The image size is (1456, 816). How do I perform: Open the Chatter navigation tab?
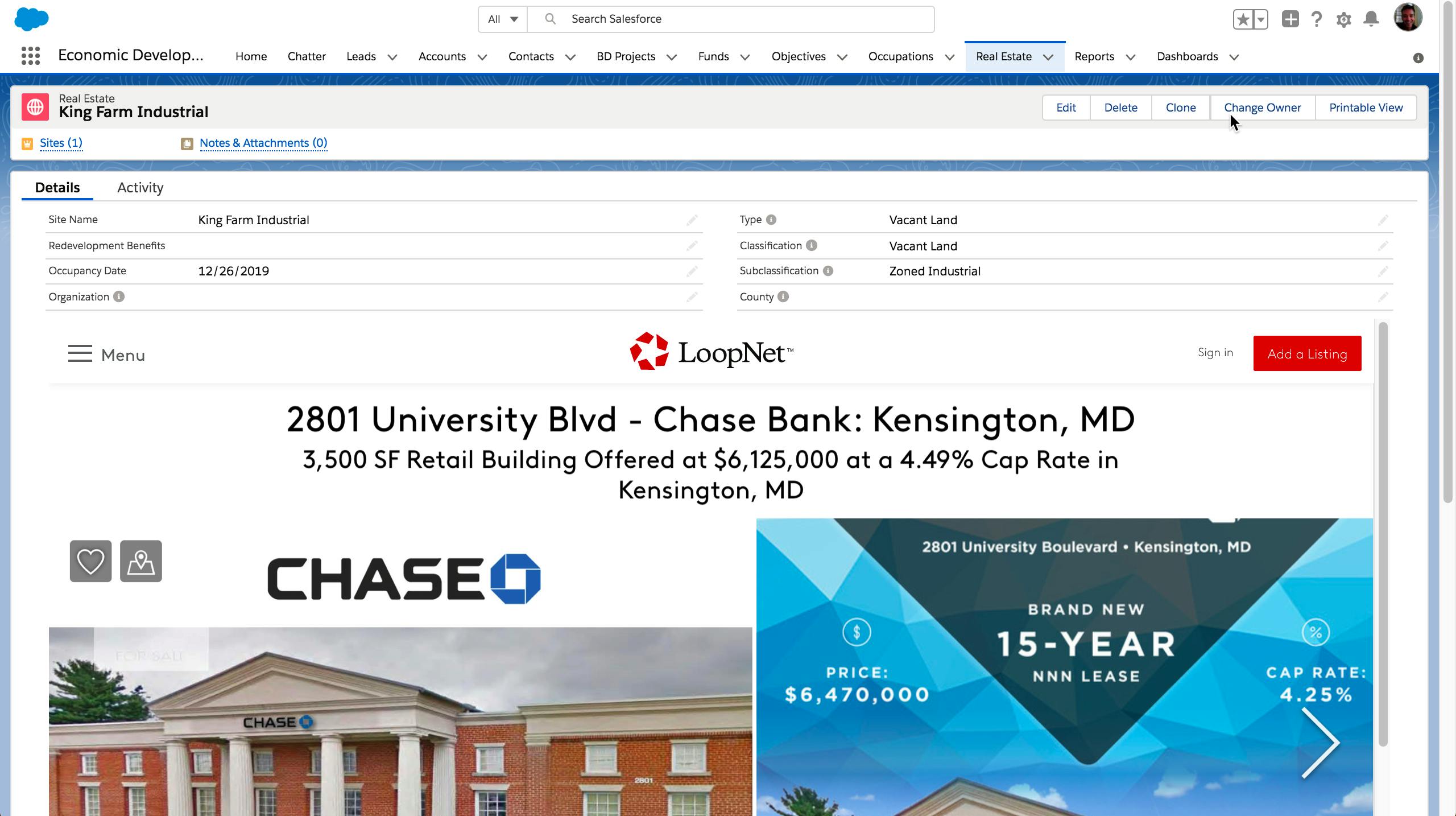click(x=307, y=56)
